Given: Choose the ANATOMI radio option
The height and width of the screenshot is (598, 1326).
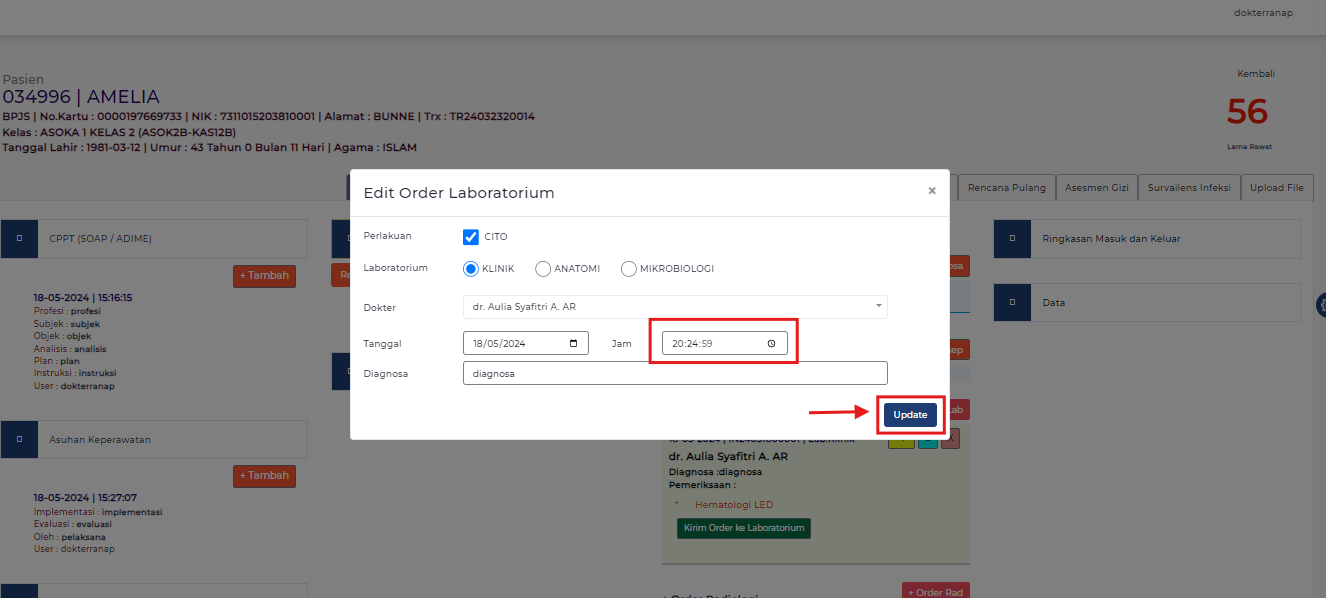Looking at the screenshot, I should pos(543,268).
